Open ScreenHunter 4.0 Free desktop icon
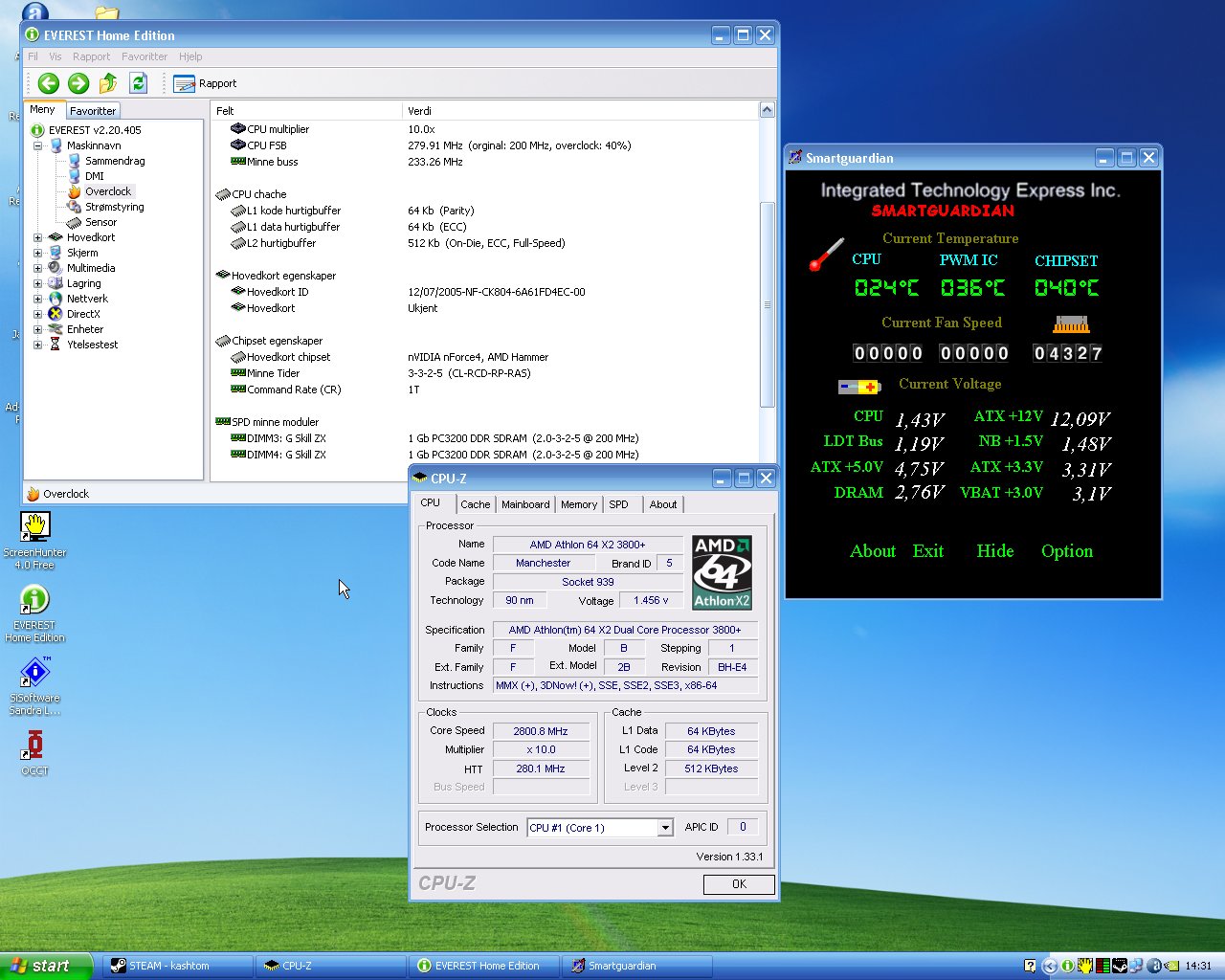1225x980 pixels. (34, 540)
